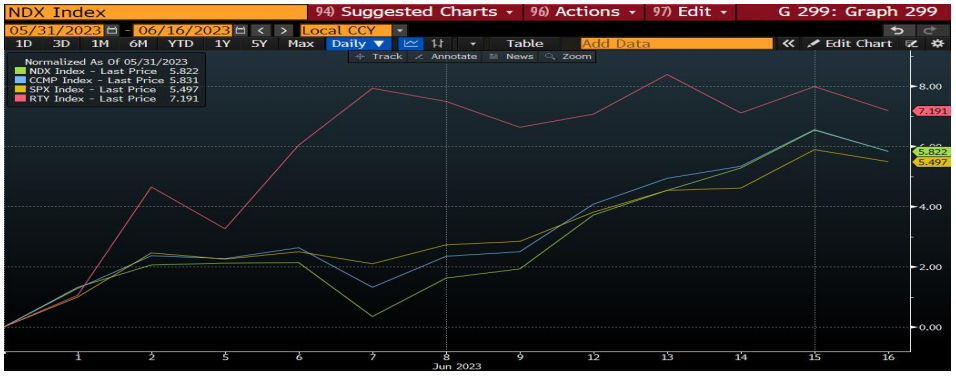956x376 pixels.
Task: Click the end date field 06/16/2023
Action: pyautogui.click(x=183, y=30)
